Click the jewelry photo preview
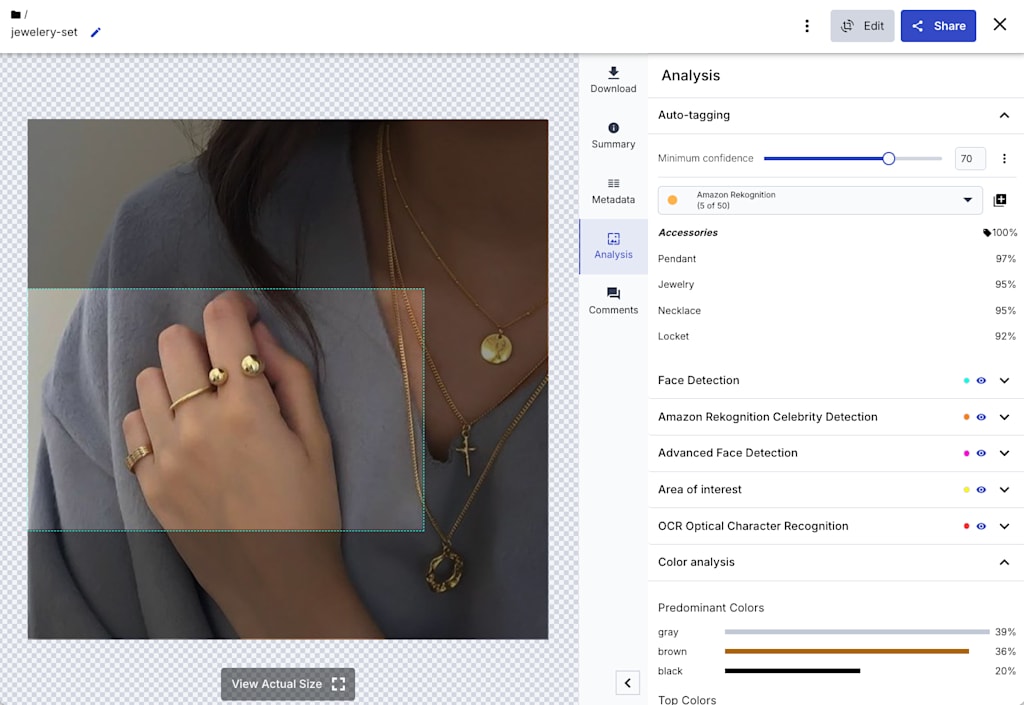Screen dimensions: 1024x705 click(288, 379)
